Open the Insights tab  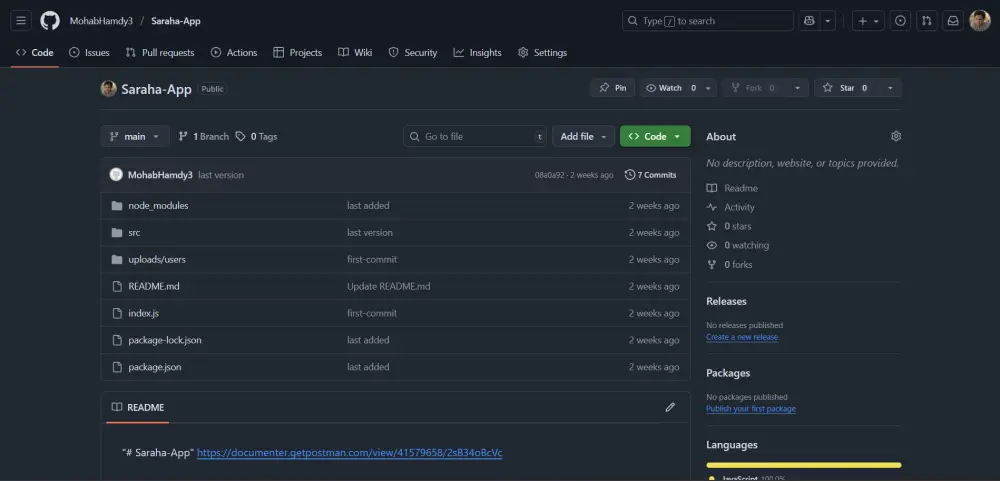pos(477,52)
